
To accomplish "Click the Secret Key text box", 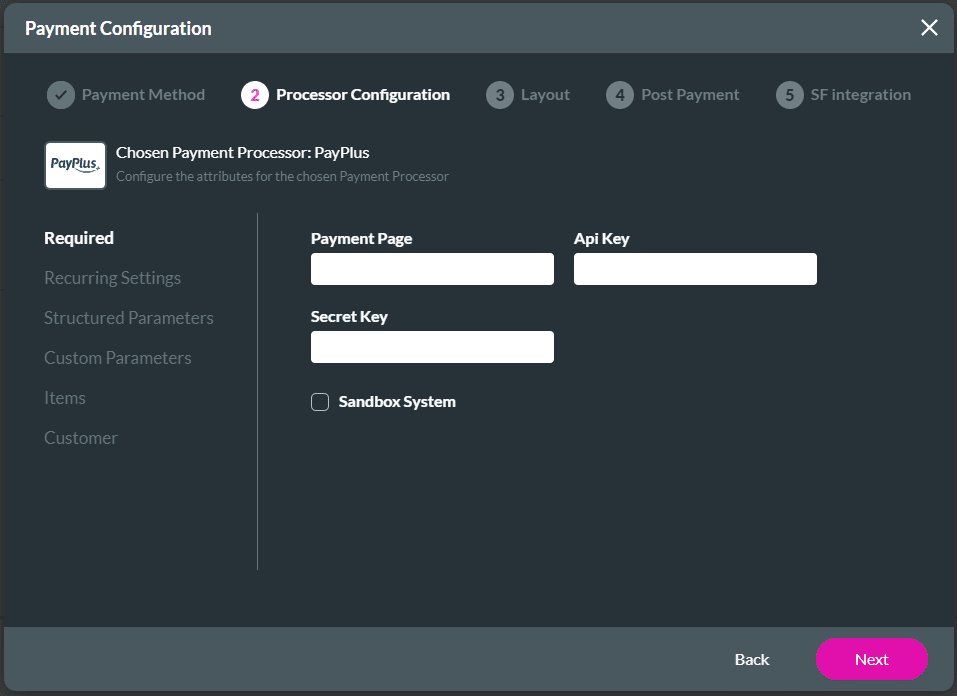I will (x=432, y=347).
